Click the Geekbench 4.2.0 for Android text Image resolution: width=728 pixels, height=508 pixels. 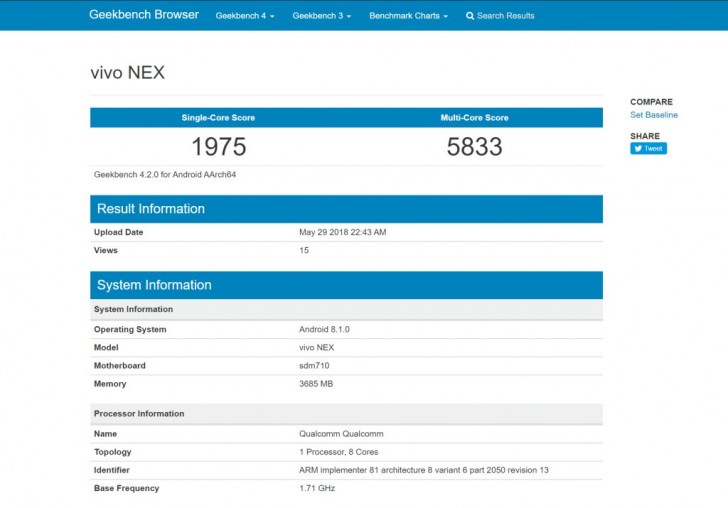coord(164,174)
